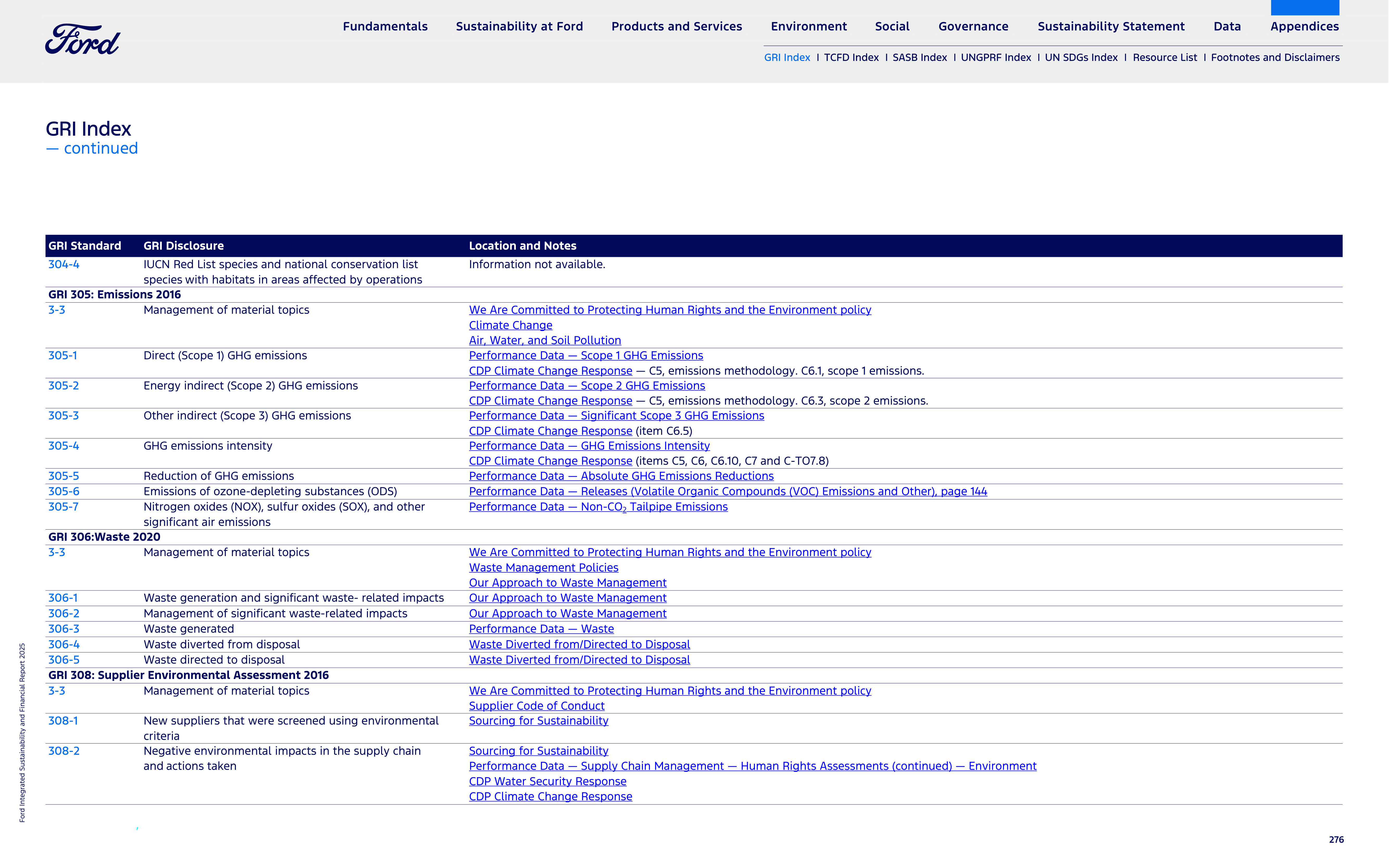Open Human Rights policy link under GRI 305

(670, 310)
